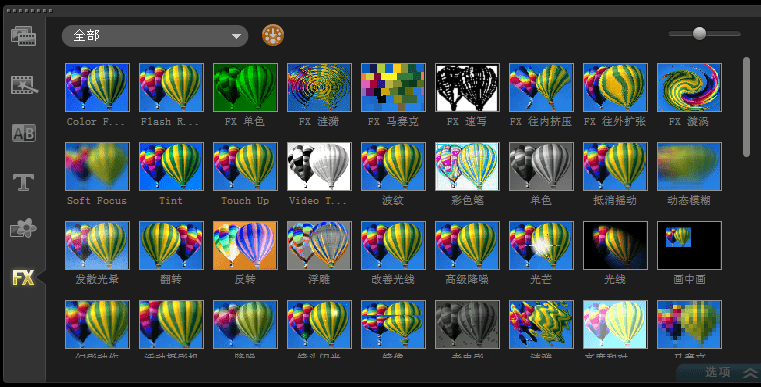Open the Instant Project templates sidebar icon
Viewport: 761px width, 387px height.
(23, 85)
